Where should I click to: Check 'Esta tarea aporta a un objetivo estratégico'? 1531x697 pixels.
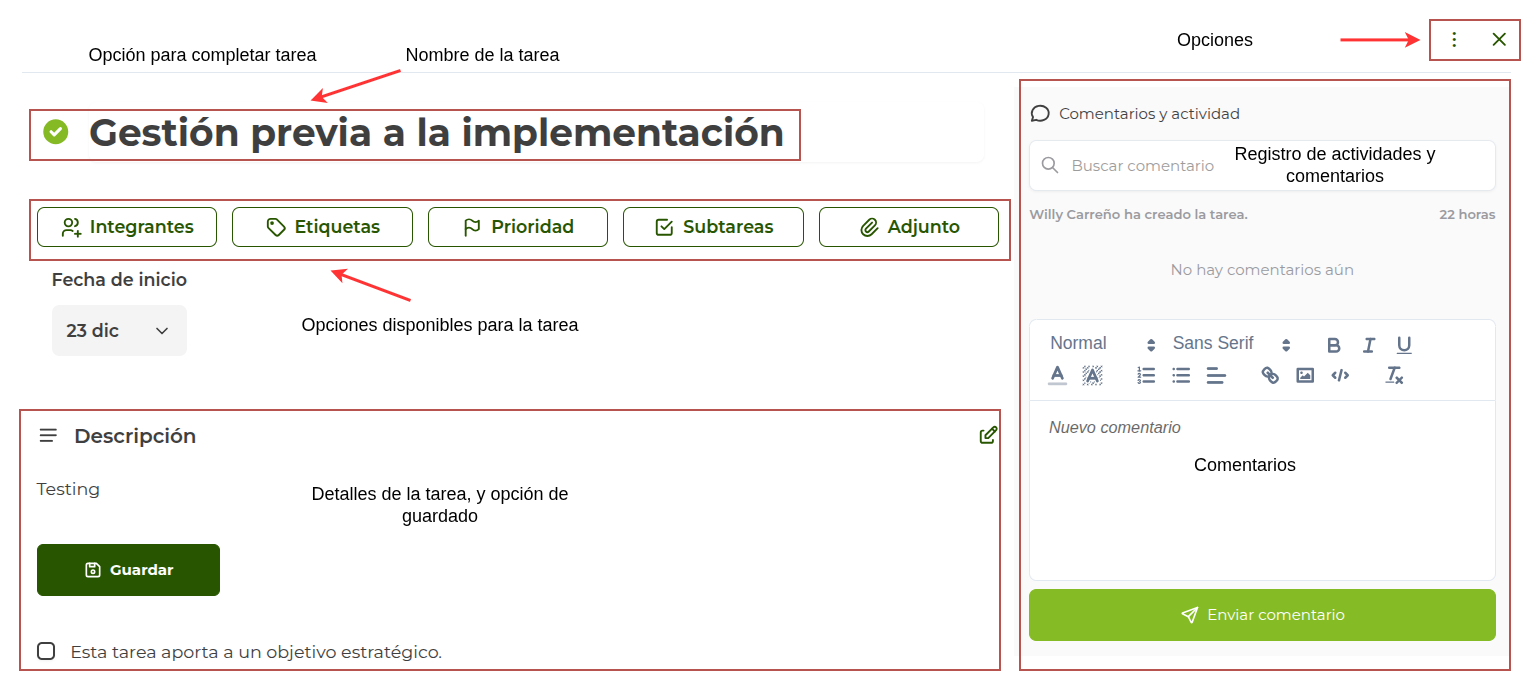(46, 651)
